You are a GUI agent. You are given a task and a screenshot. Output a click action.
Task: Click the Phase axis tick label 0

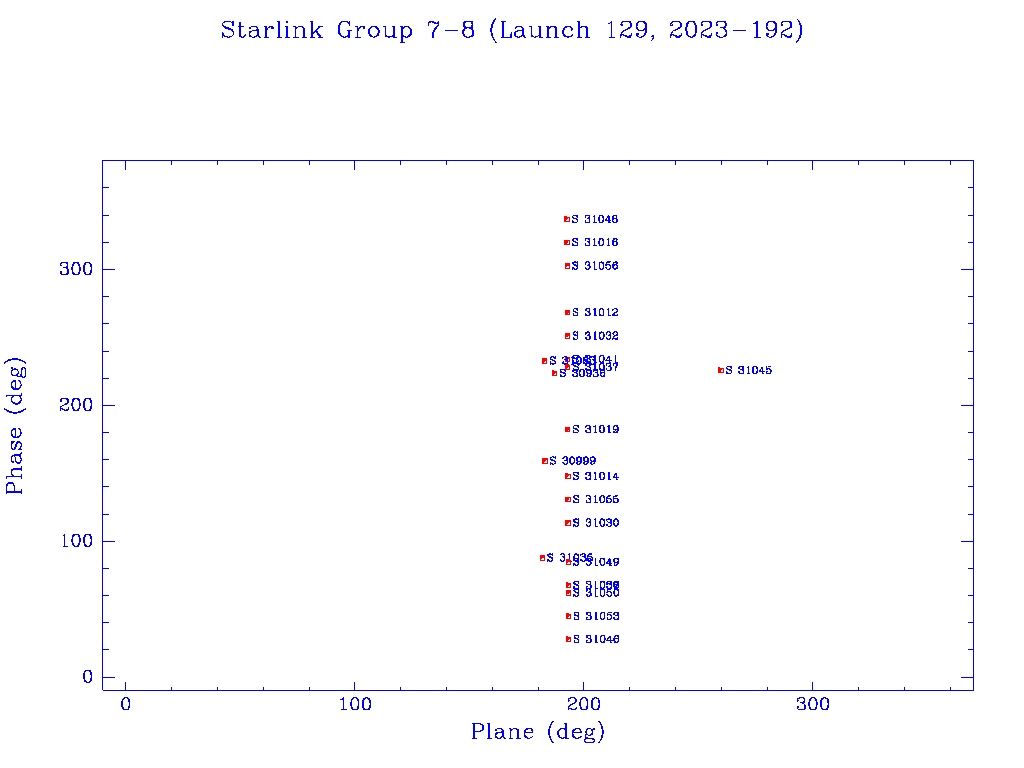pyautogui.click(x=88, y=677)
